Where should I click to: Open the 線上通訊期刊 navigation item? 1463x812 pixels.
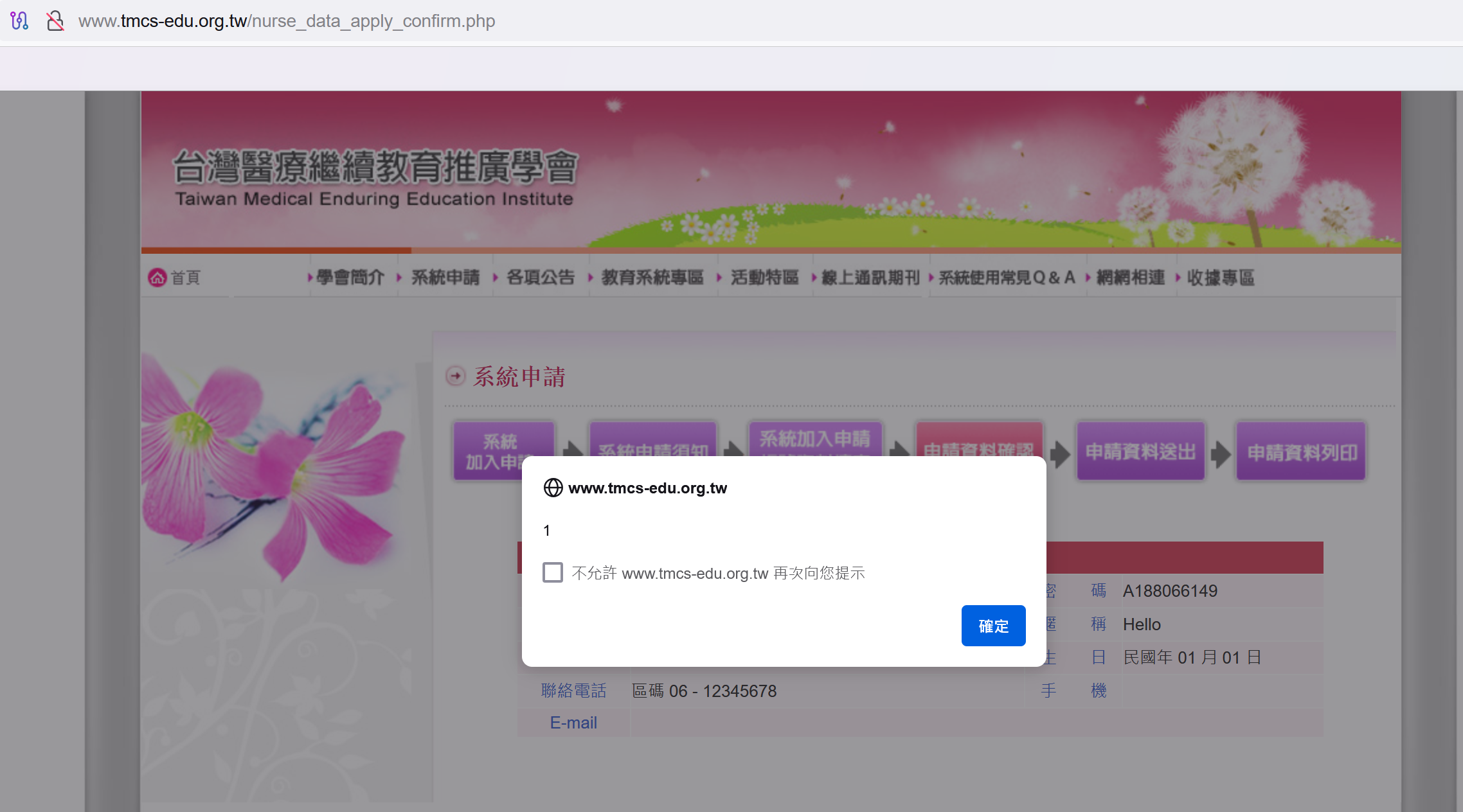[x=871, y=278]
